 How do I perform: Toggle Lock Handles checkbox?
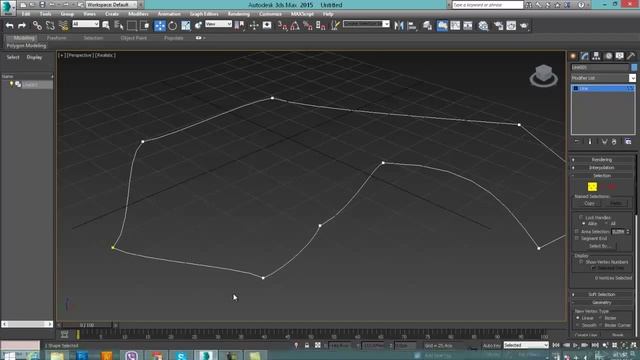point(581,218)
